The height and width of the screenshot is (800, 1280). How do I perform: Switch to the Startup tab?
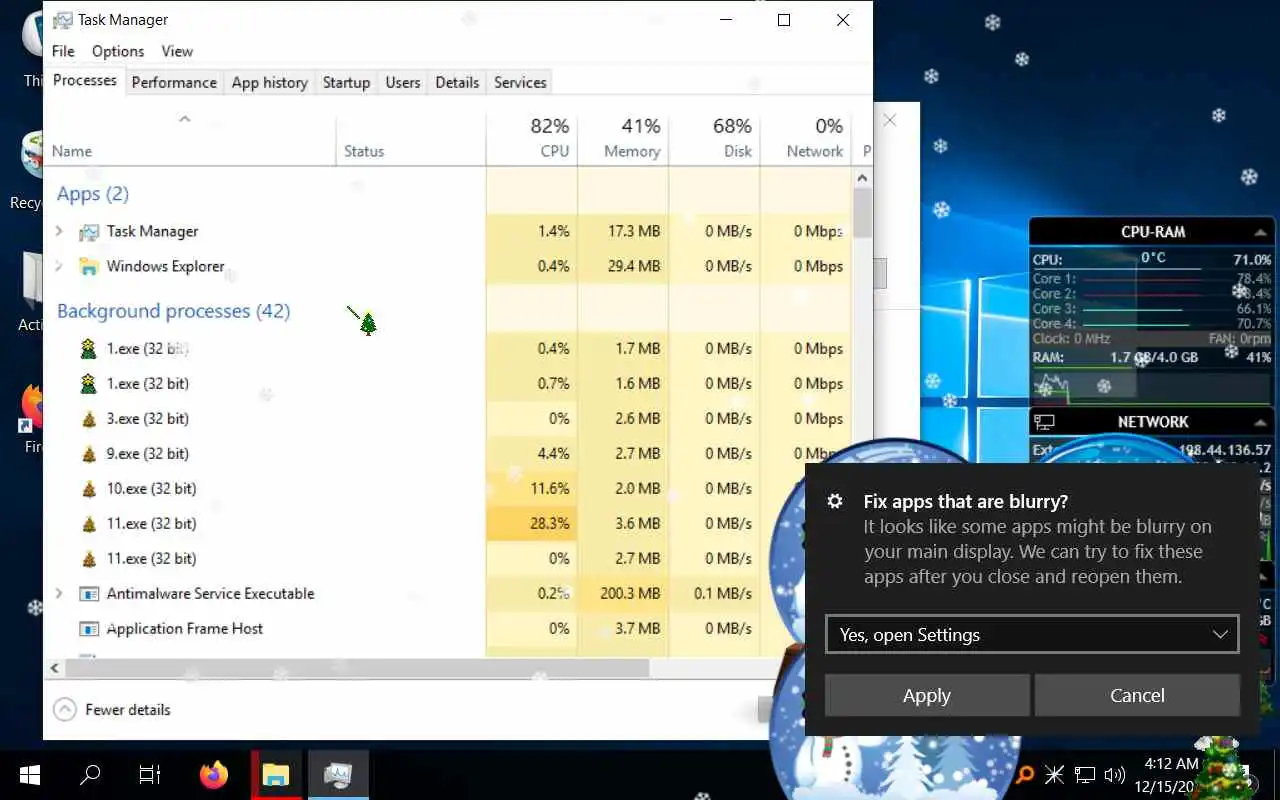(x=346, y=83)
